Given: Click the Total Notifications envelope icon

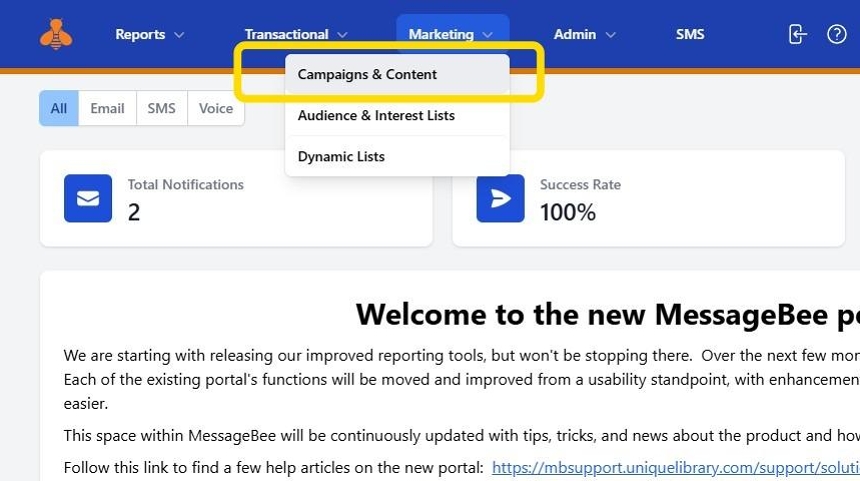Looking at the screenshot, I should [x=88, y=198].
